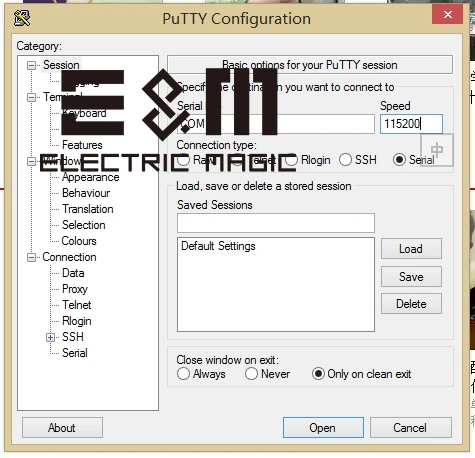Collapse the Connection tree node
This screenshot has height=458, width=475.
(x=31, y=257)
